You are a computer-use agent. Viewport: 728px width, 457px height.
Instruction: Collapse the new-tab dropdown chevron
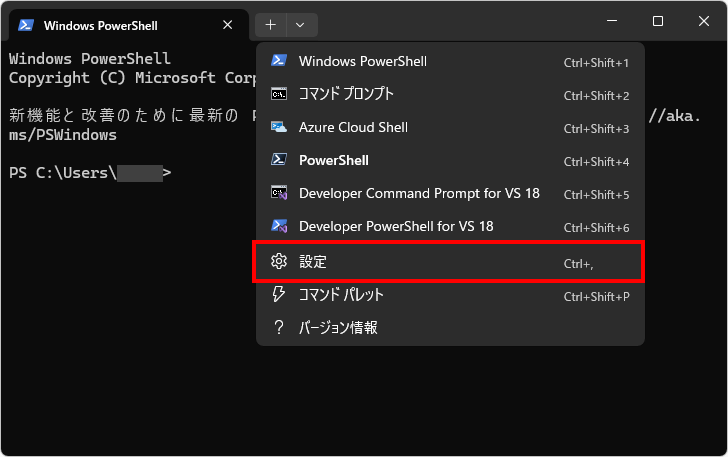point(300,25)
